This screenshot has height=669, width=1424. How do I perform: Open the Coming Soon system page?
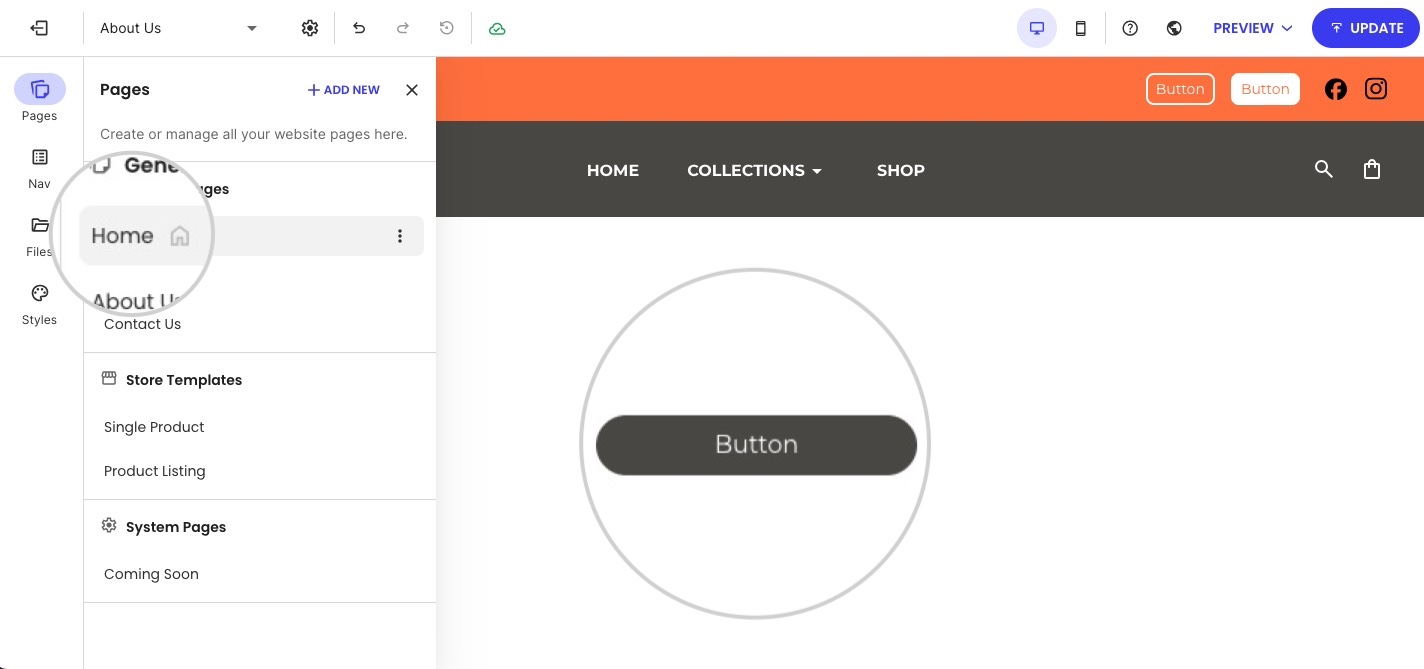tap(151, 574)
